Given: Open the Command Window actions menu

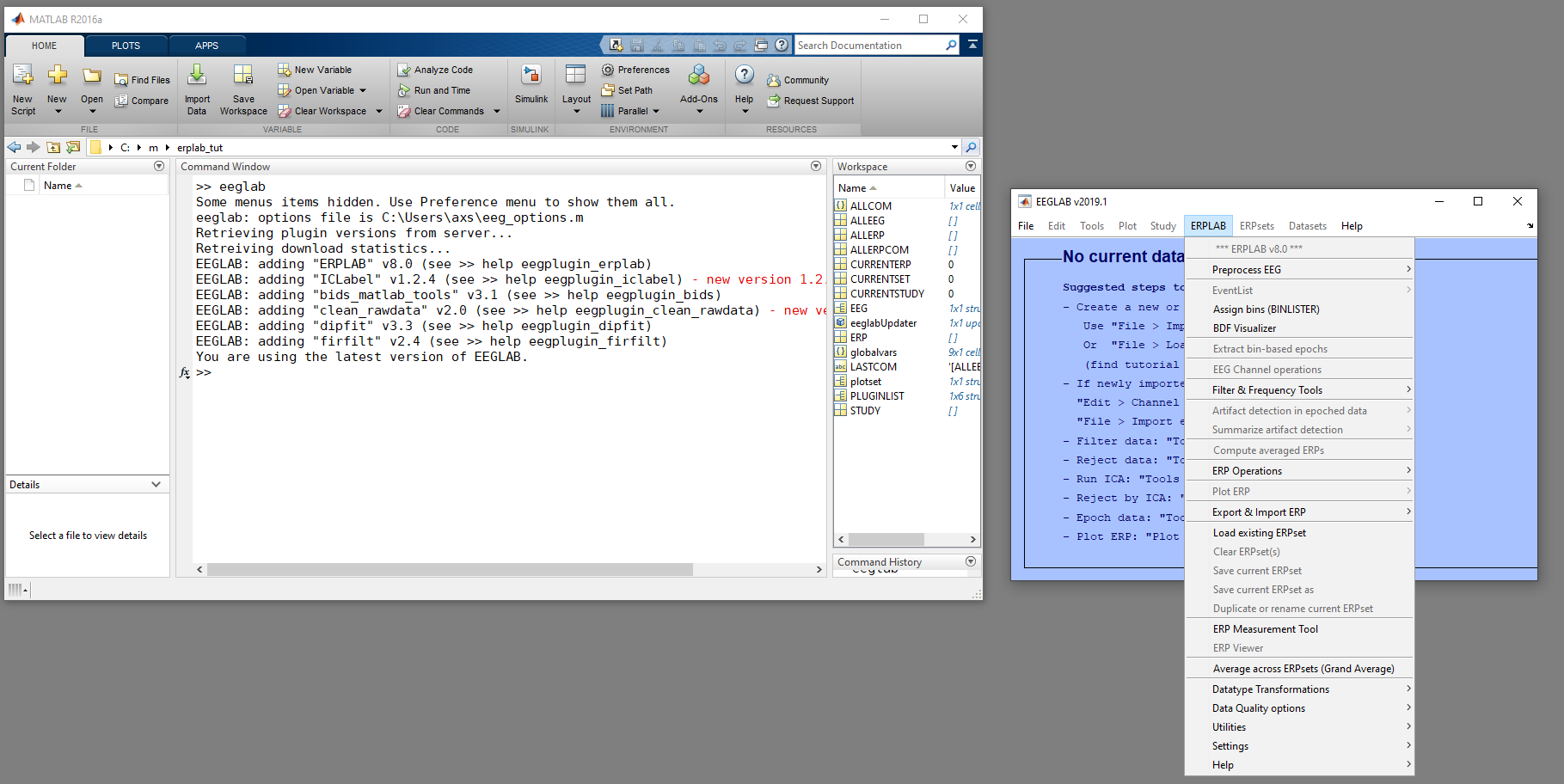Looking at the screenshot, I should pos(816,166).
